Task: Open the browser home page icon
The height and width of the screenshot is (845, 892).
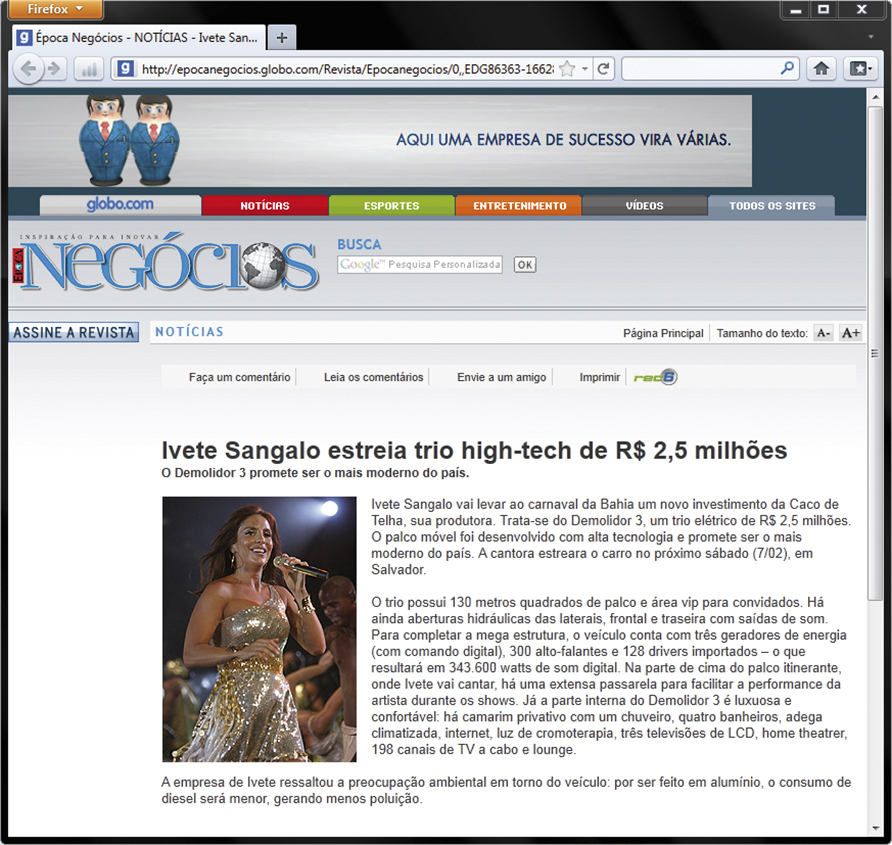Action: (821, 69)
